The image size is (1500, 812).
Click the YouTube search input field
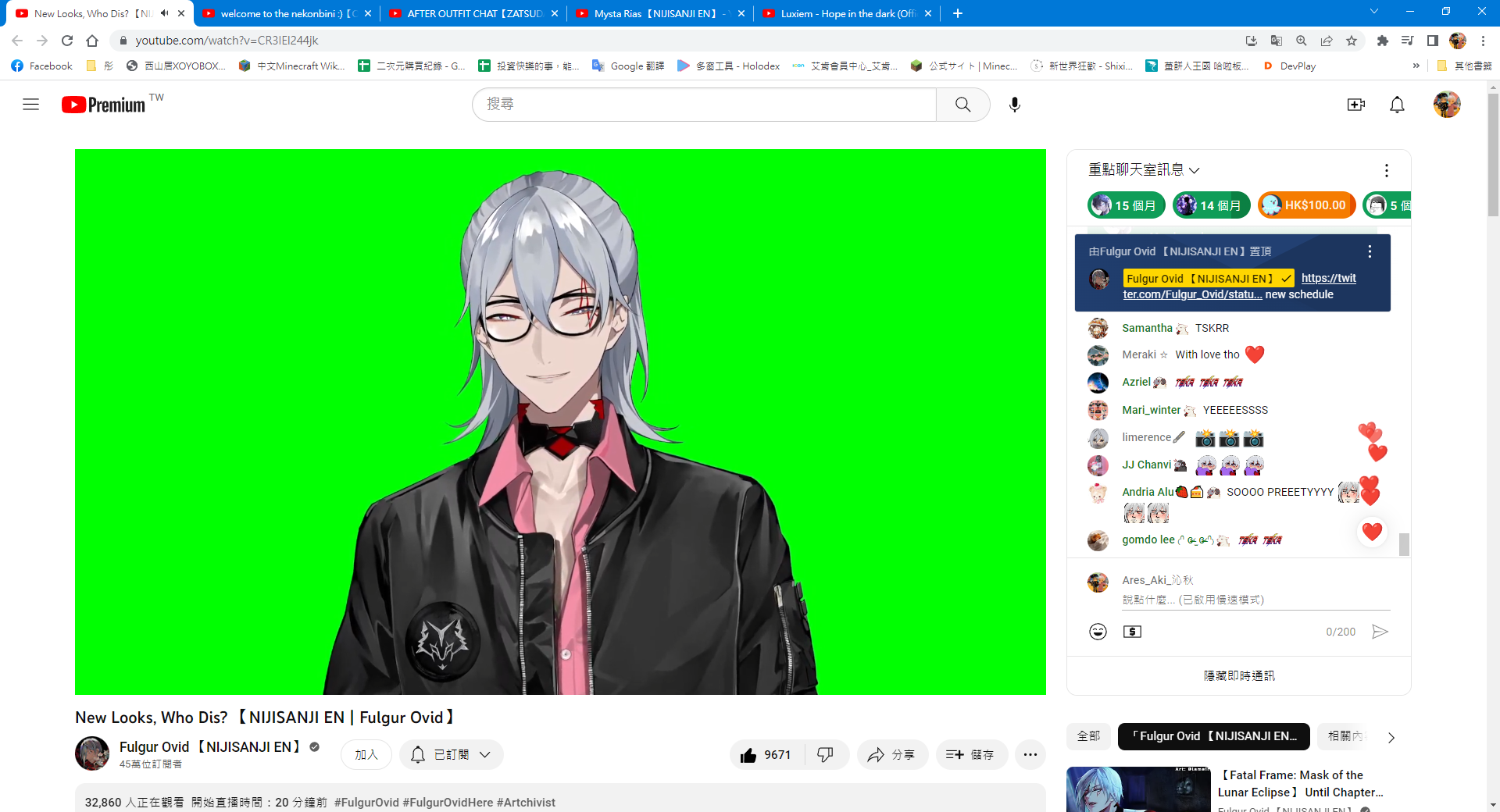[704, 105]
